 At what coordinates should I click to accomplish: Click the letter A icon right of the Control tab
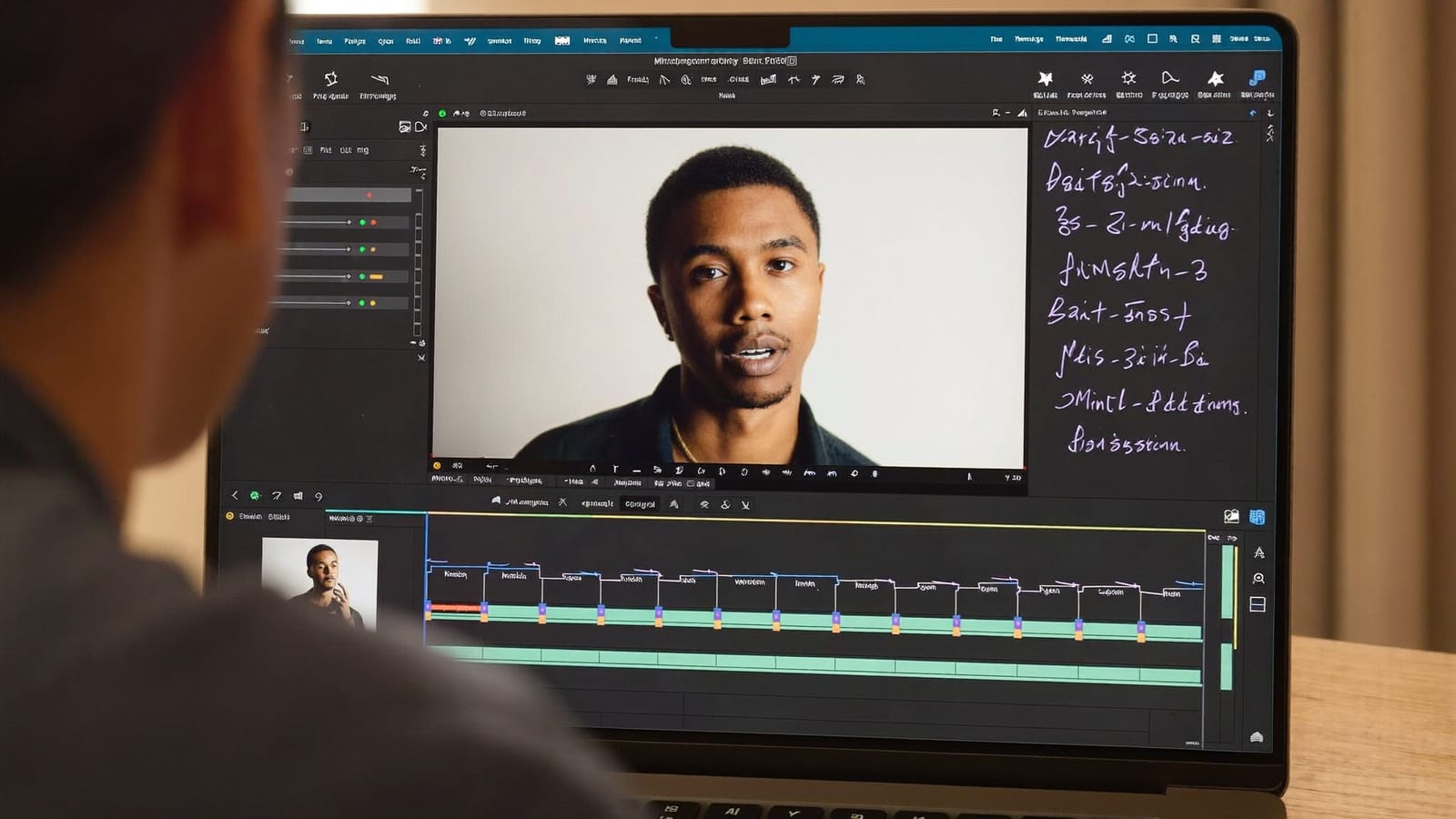pyautogui.click(x=674, y=503)
